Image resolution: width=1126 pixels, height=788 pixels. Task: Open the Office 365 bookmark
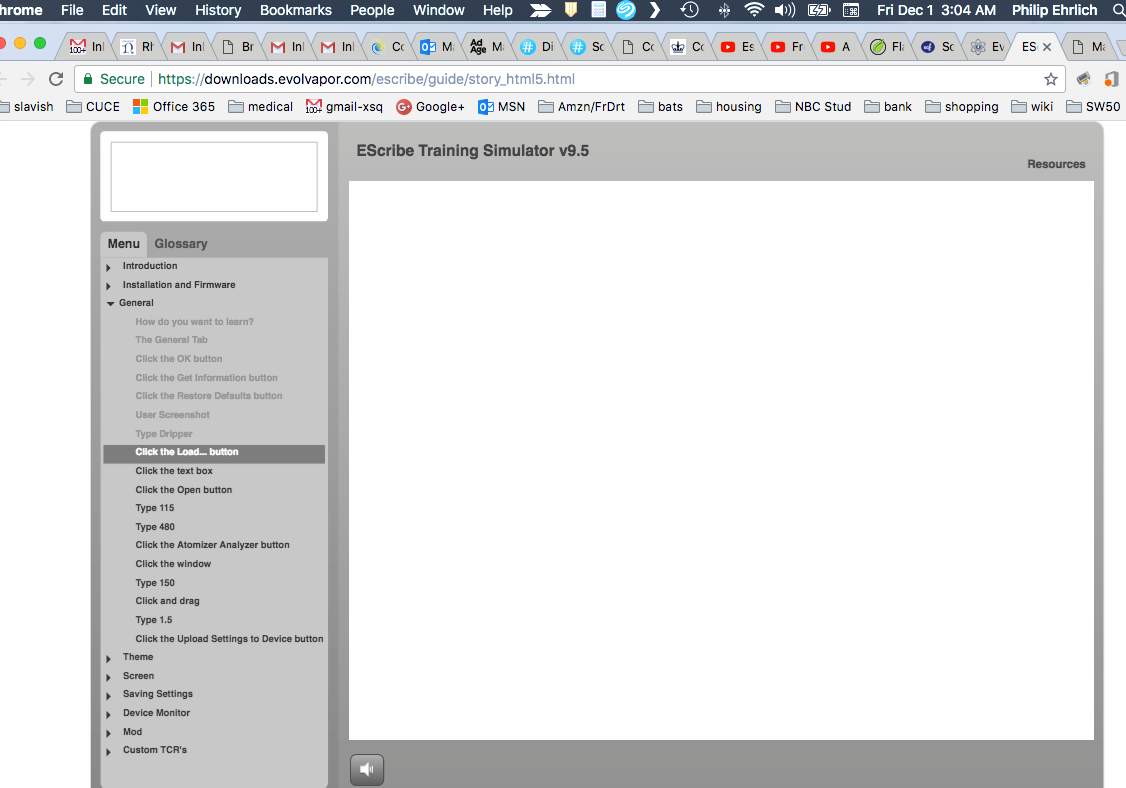(x=174, y=106)
